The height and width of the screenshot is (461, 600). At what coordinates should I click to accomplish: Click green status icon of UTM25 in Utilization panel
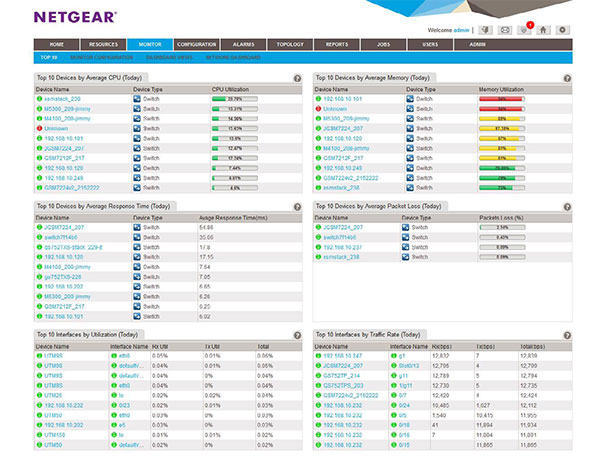39,395
